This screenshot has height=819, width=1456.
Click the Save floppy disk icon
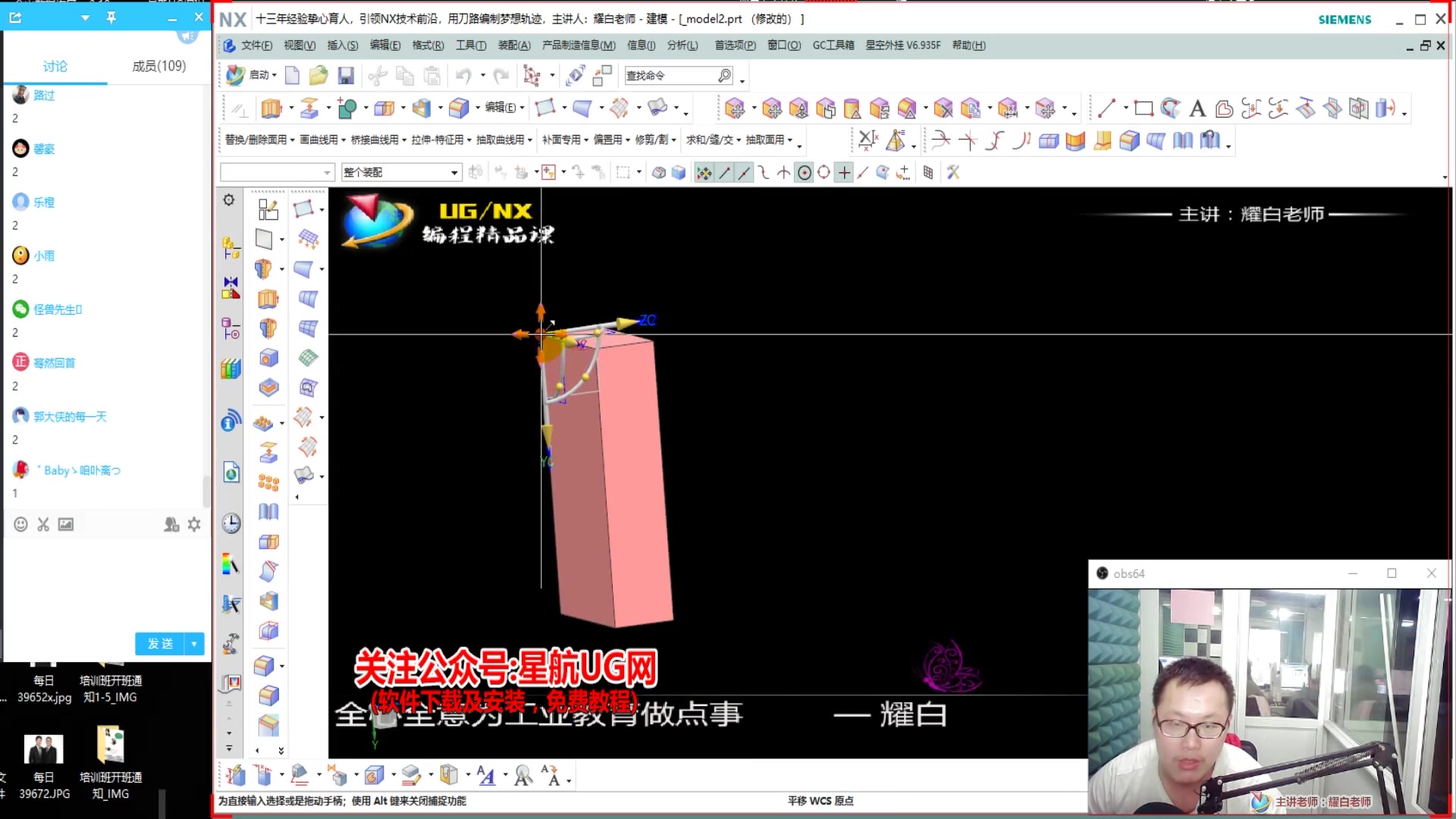[346, 75]
